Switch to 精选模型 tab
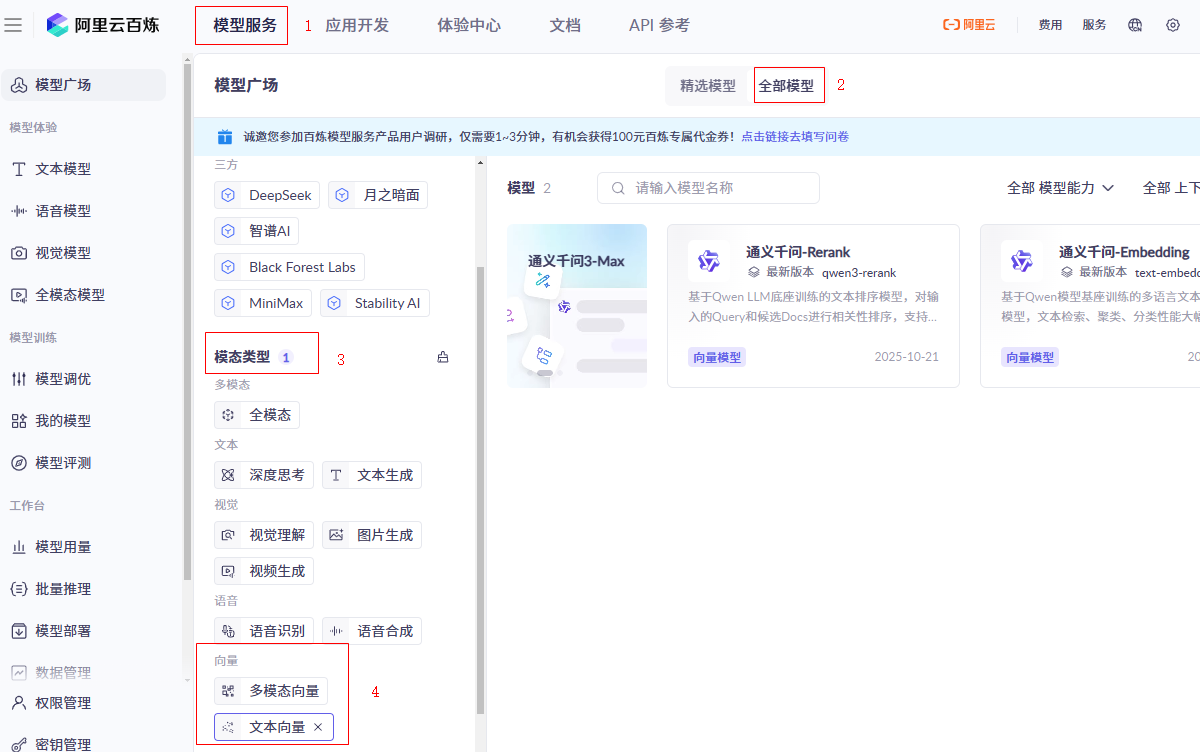This screenshot has height=752, width=1200. click(x=708, y=86)
